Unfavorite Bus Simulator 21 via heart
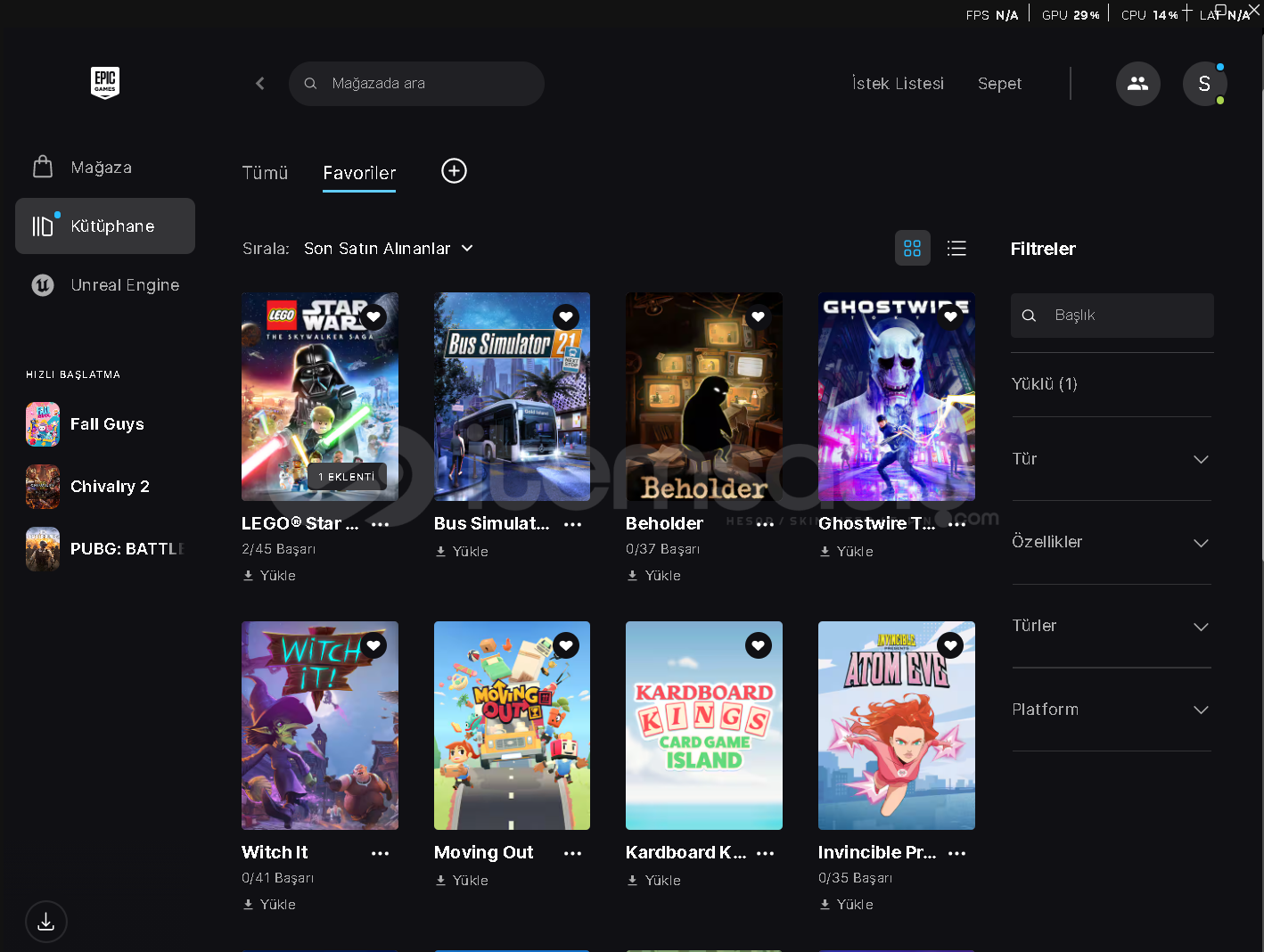 click(x=566, y=316)
